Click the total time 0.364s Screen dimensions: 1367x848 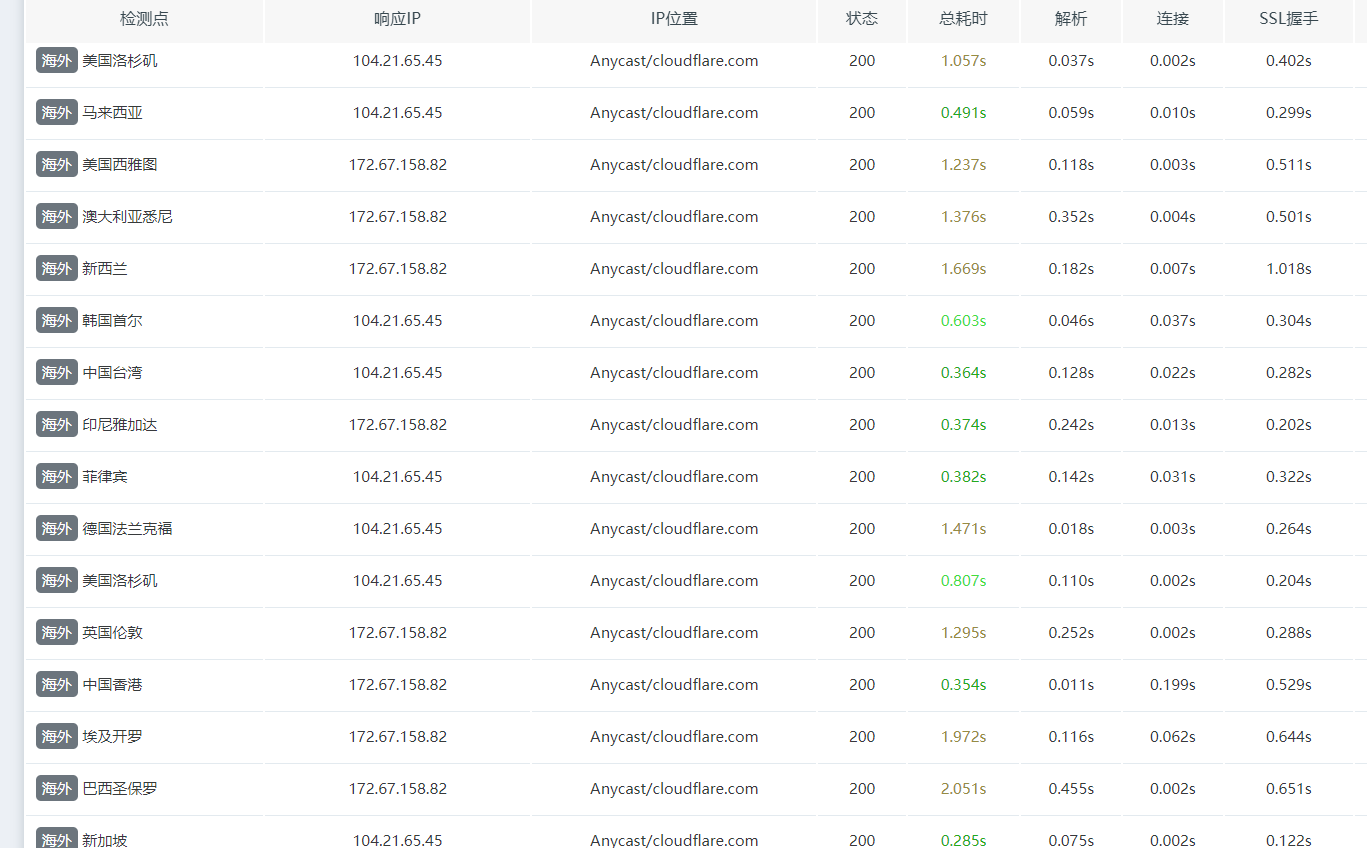tap(963, 373)
